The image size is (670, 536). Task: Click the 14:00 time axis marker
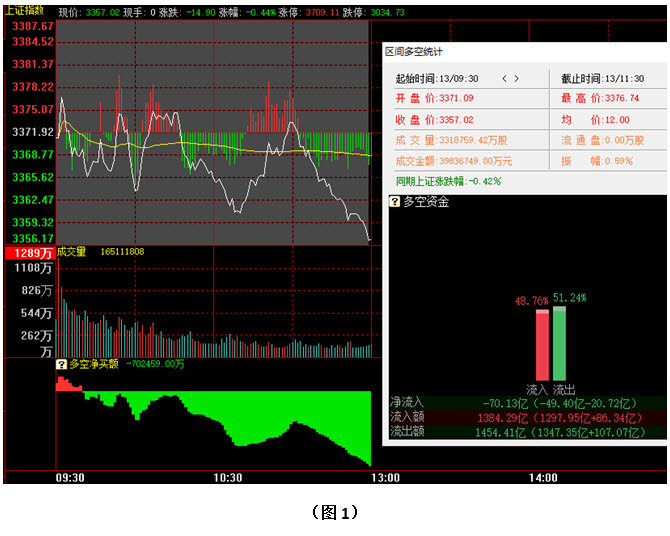542,478
